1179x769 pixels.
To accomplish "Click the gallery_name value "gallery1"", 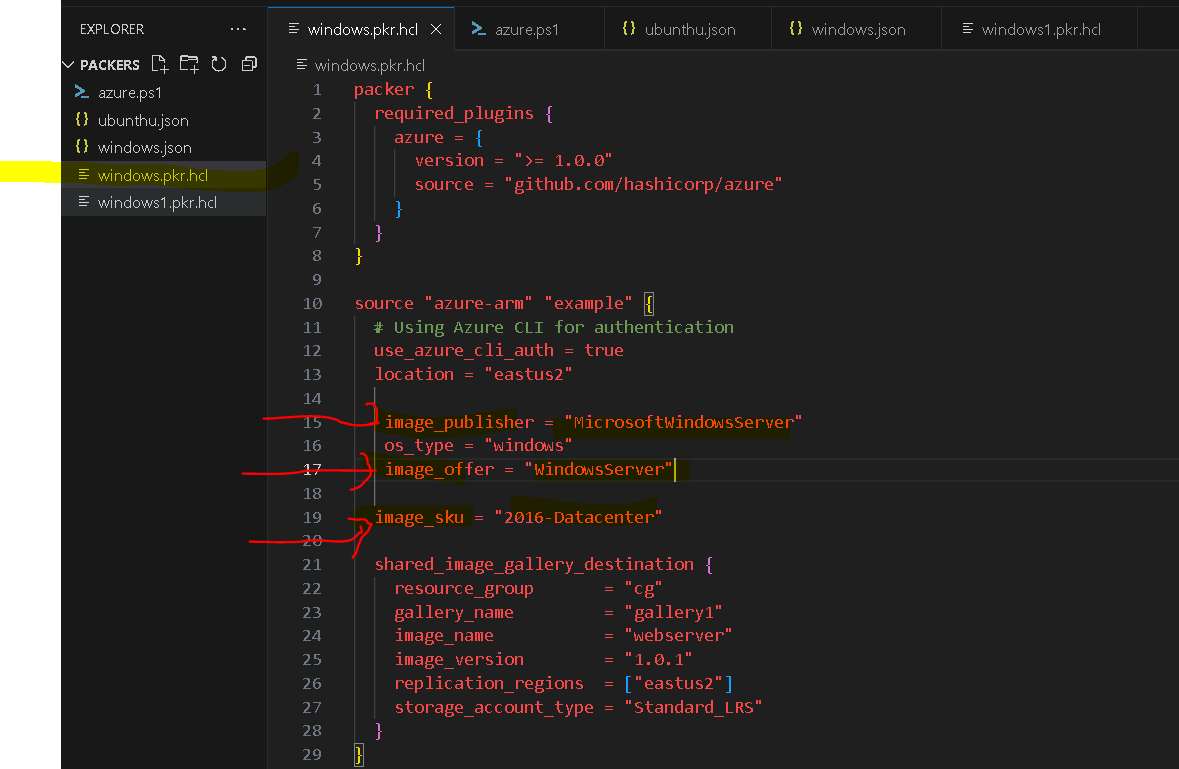I will [x=674, y=613].
